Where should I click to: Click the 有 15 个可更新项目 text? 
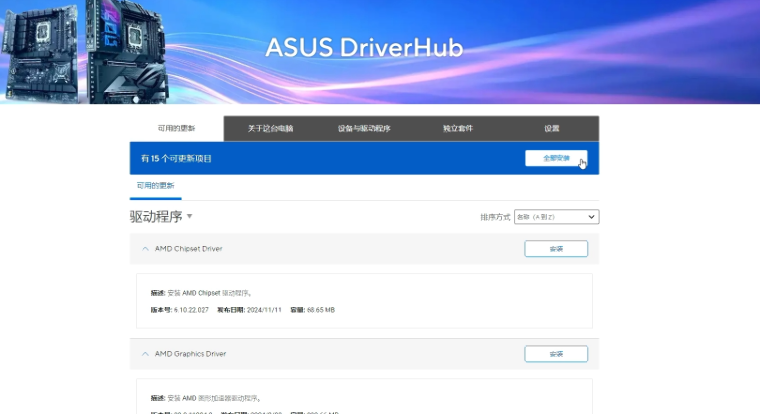176,159
